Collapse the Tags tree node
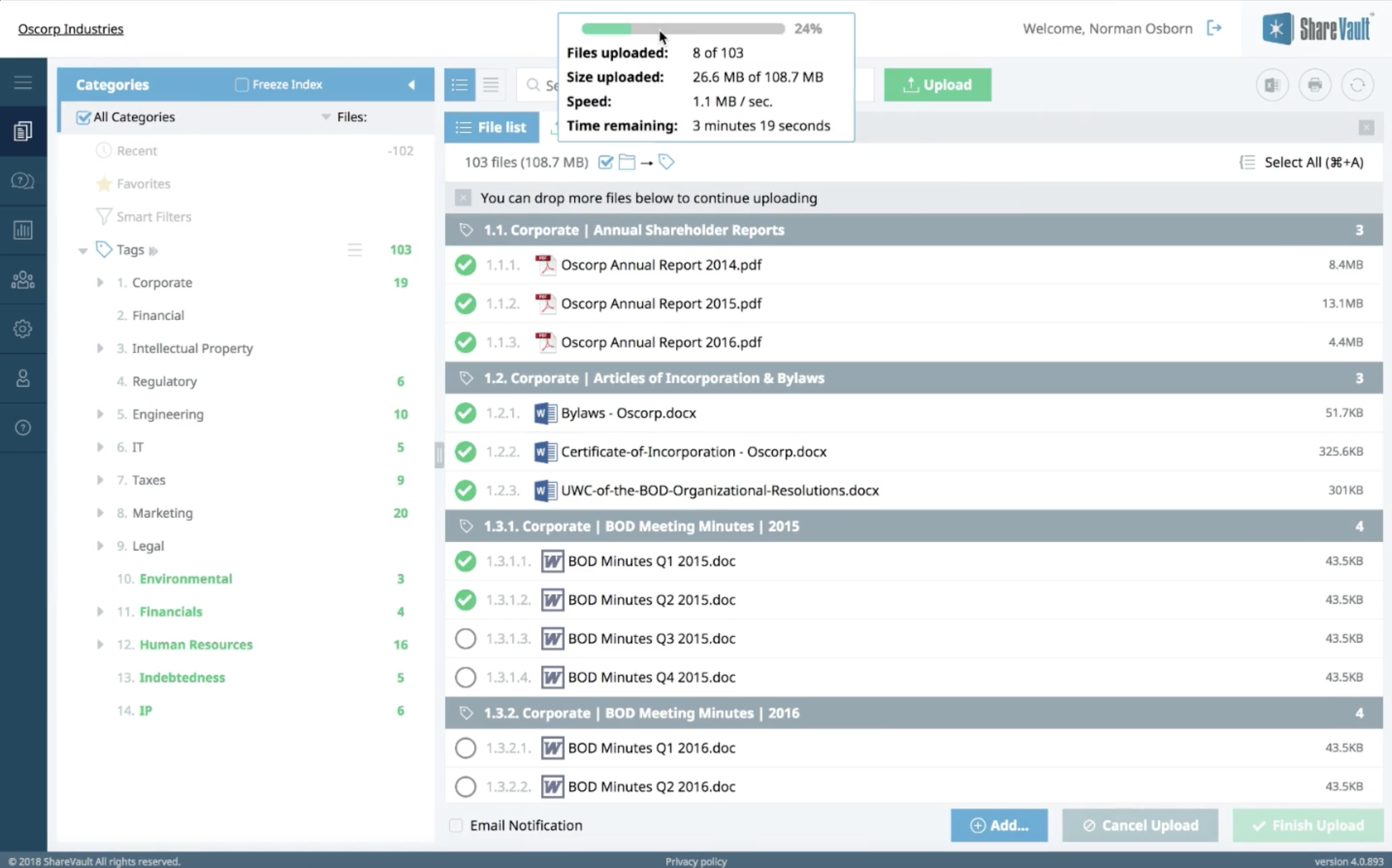The width and height of the screenshot is (1392, 868). tap(83, 251)
